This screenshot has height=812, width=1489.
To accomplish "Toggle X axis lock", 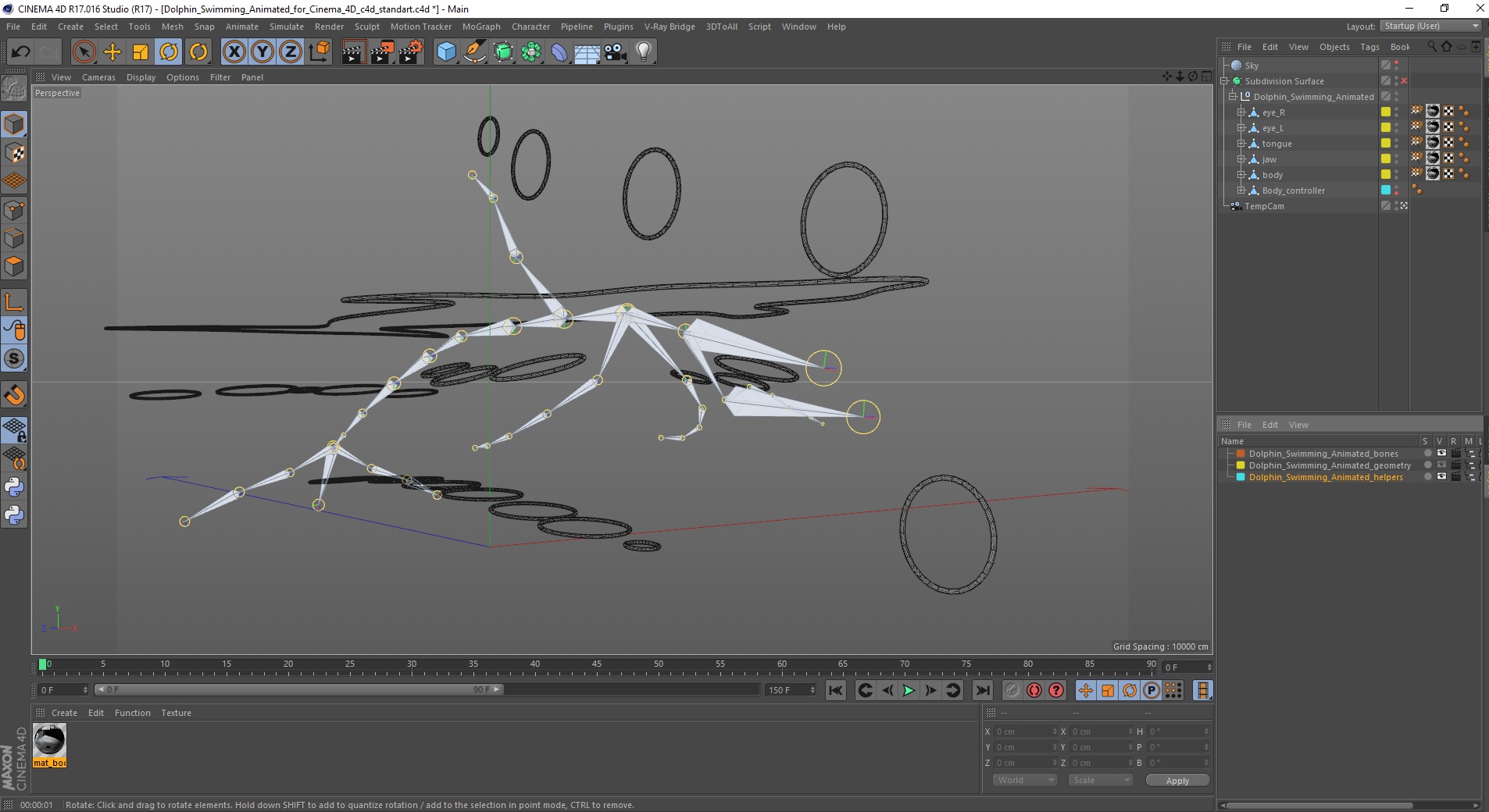I will (x=234, y=52).
